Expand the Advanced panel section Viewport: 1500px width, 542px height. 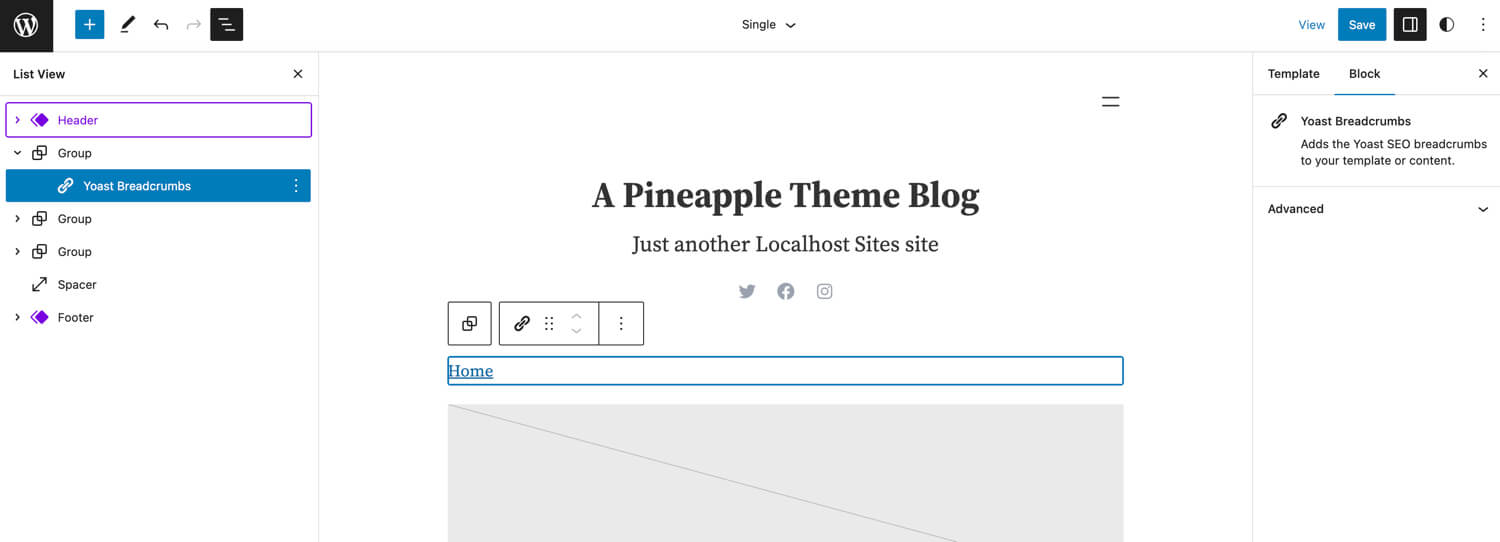coord(1376,209)
